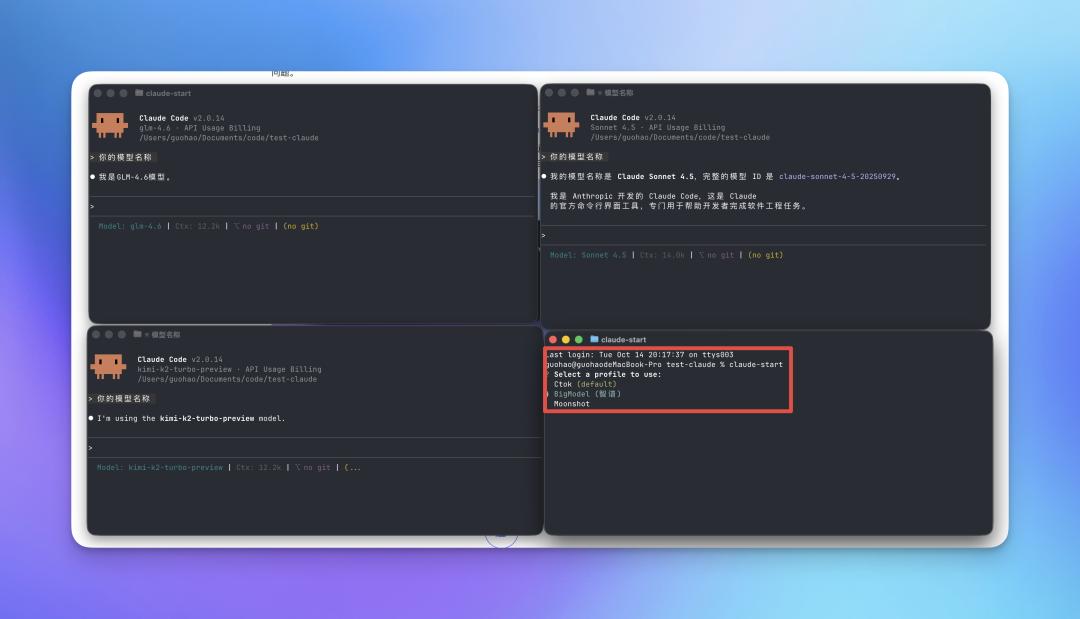
Task: Click '模型名称' title of the Sonnet 4.5 window
Action: point(619,92)
